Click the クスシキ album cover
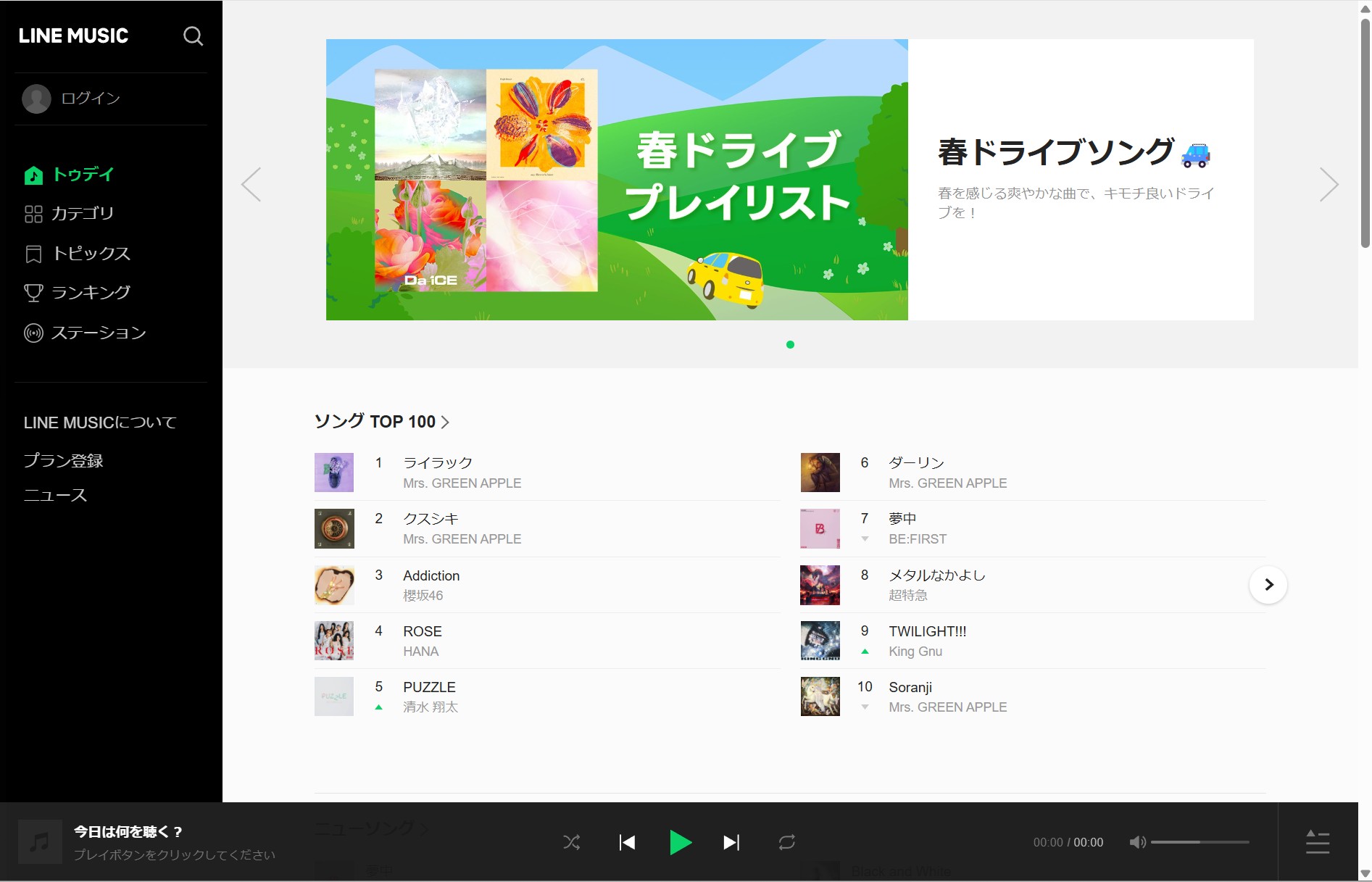1372x882 pixels. 334,528
